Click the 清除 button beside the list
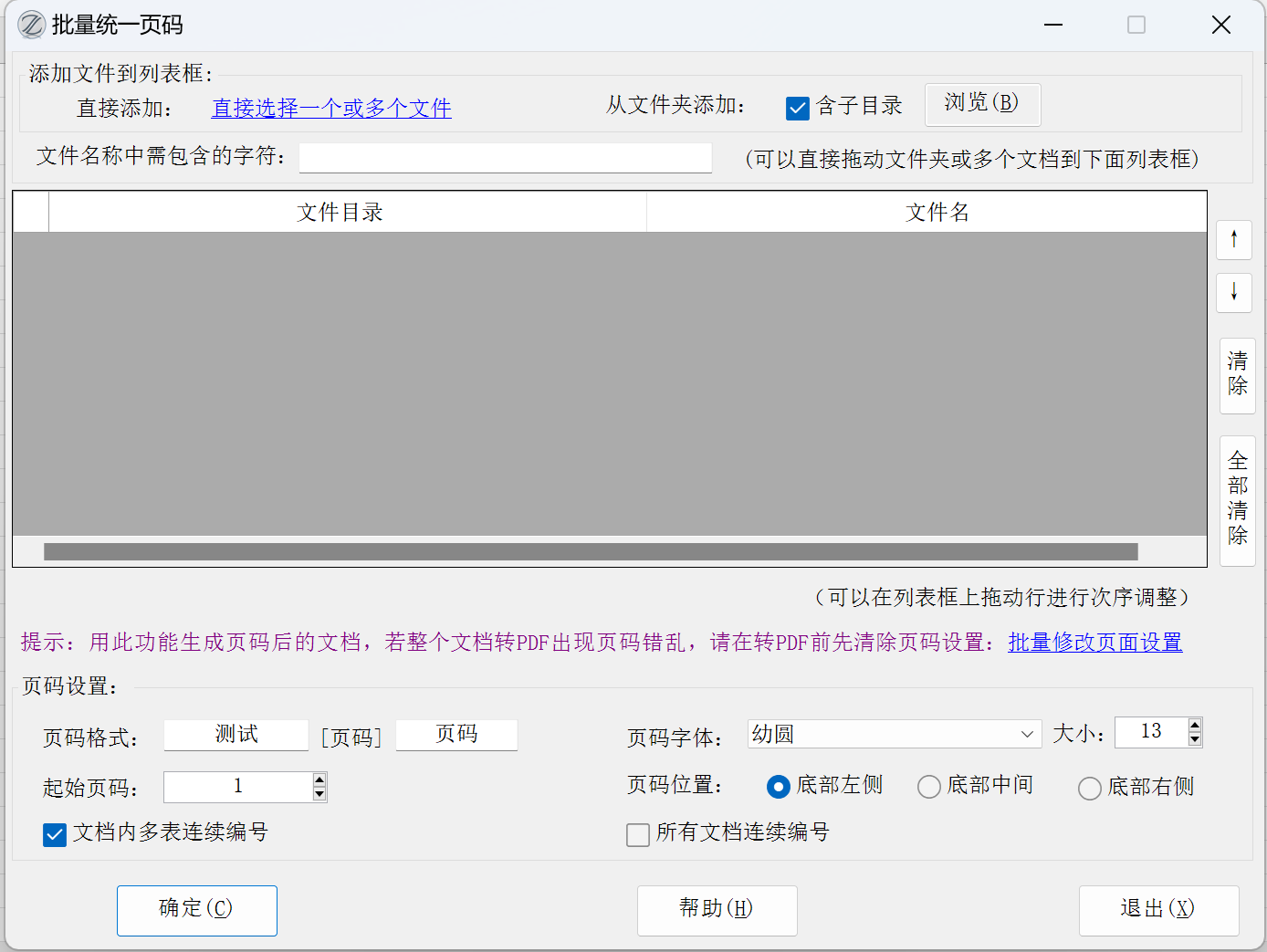 [1237, 374]
